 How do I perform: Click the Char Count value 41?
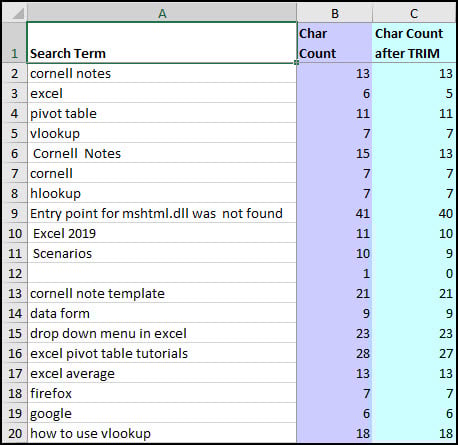(334, 213)
